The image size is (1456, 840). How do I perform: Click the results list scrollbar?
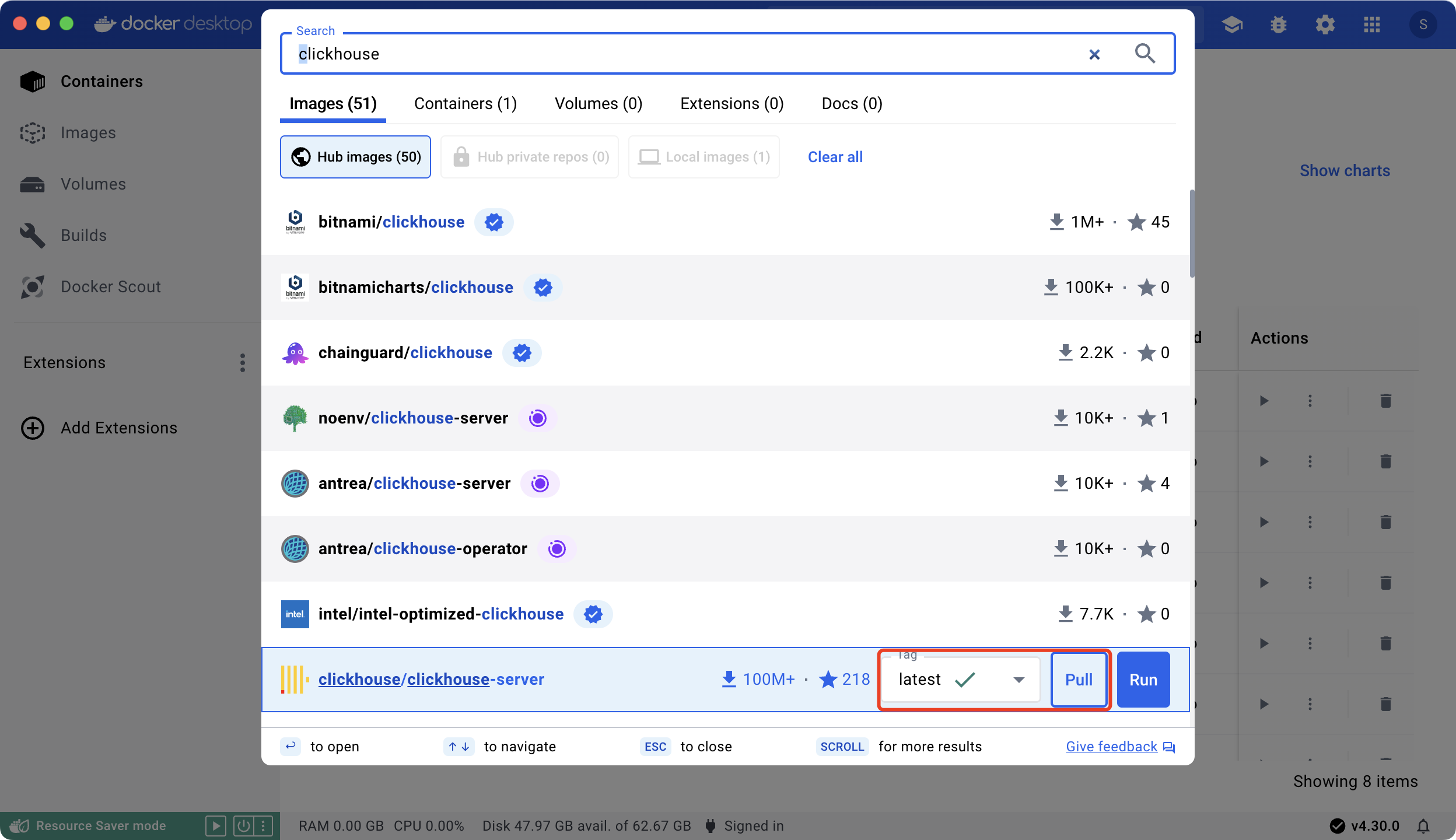(x=1191, y=233)
